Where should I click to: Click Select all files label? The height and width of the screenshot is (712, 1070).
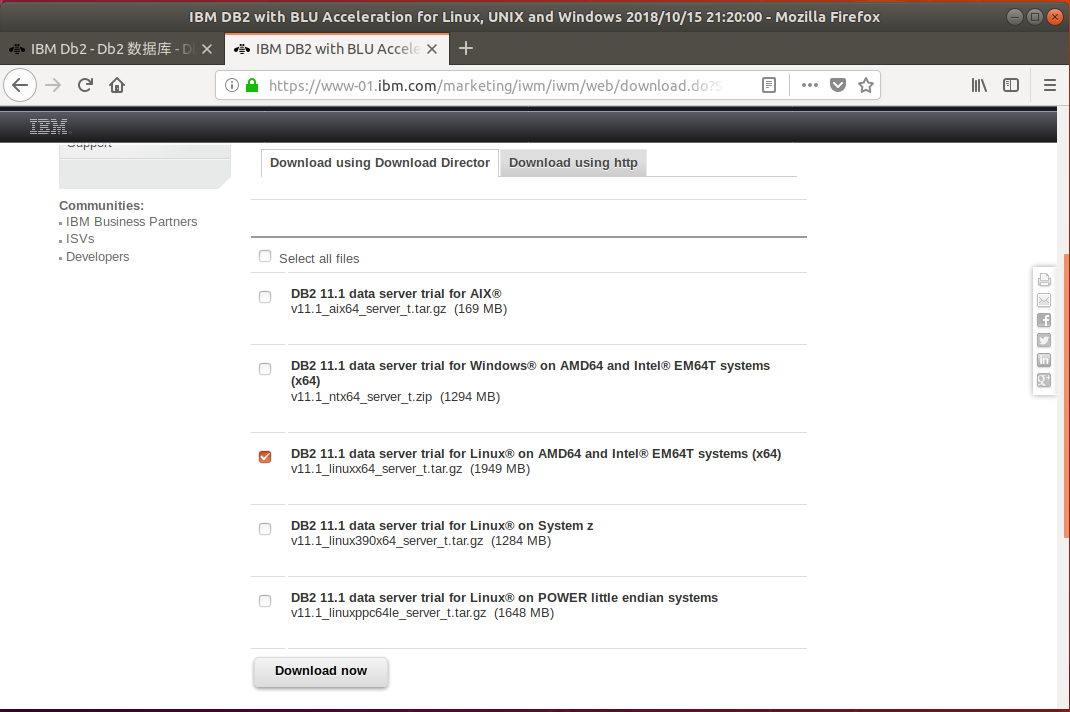[x=319, y=259]
